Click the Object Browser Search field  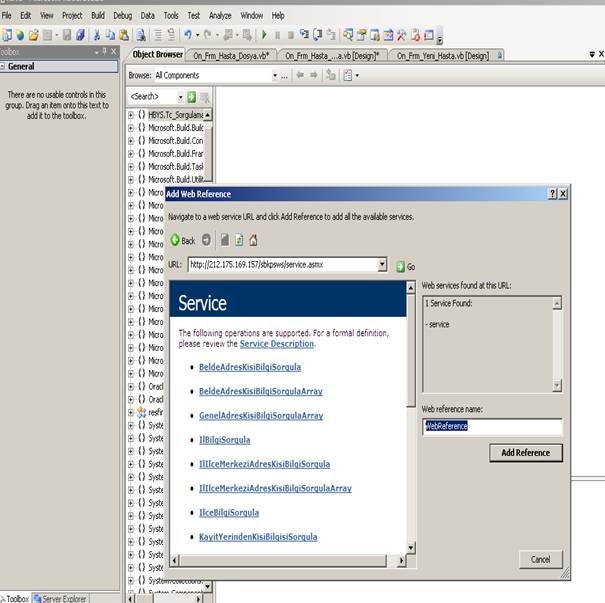(x=153, y=97)
